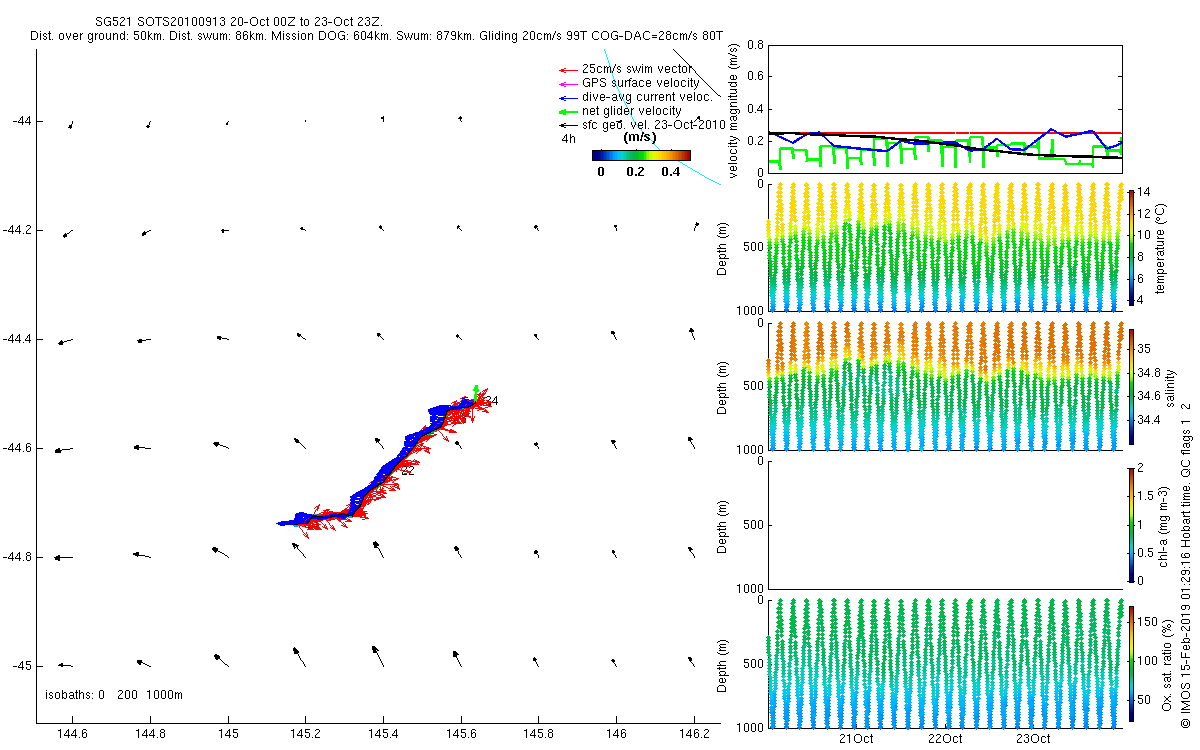Click the magenta GPS surface velocity arrow
The image size is (1200, 750).
pyautogui.click(x=566, y=83)
